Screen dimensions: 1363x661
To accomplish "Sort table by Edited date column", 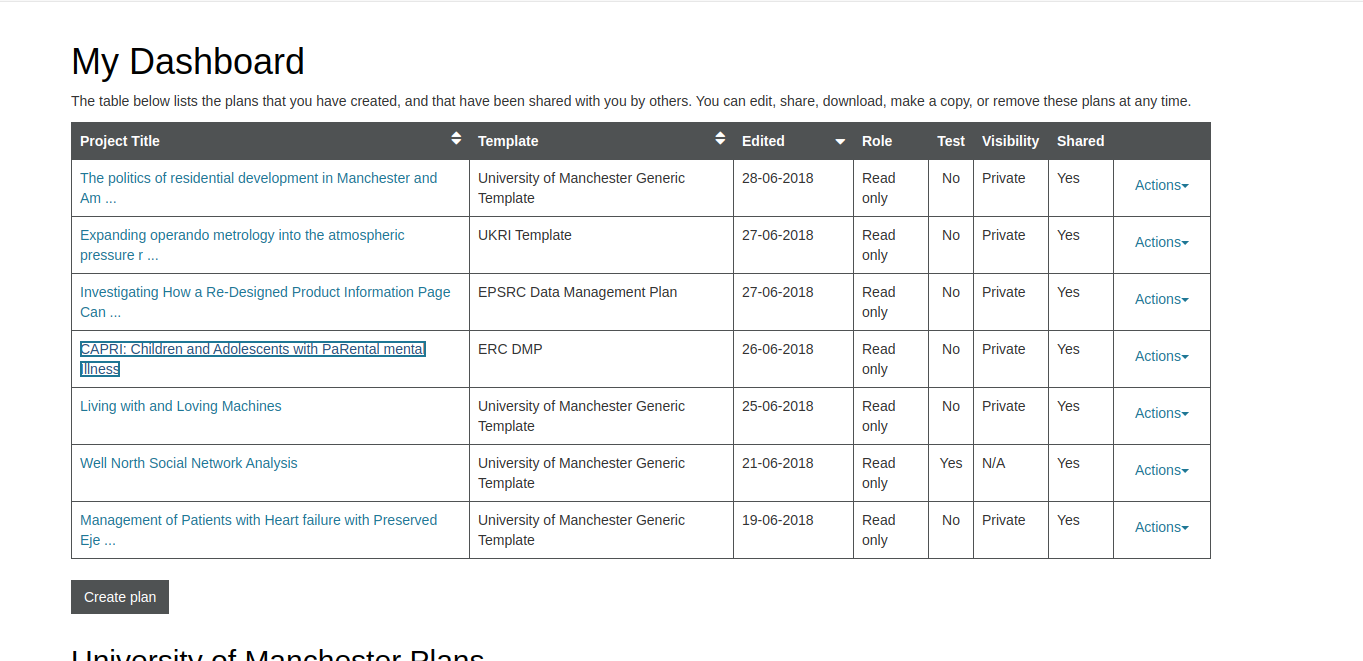I will click(838, 141).
